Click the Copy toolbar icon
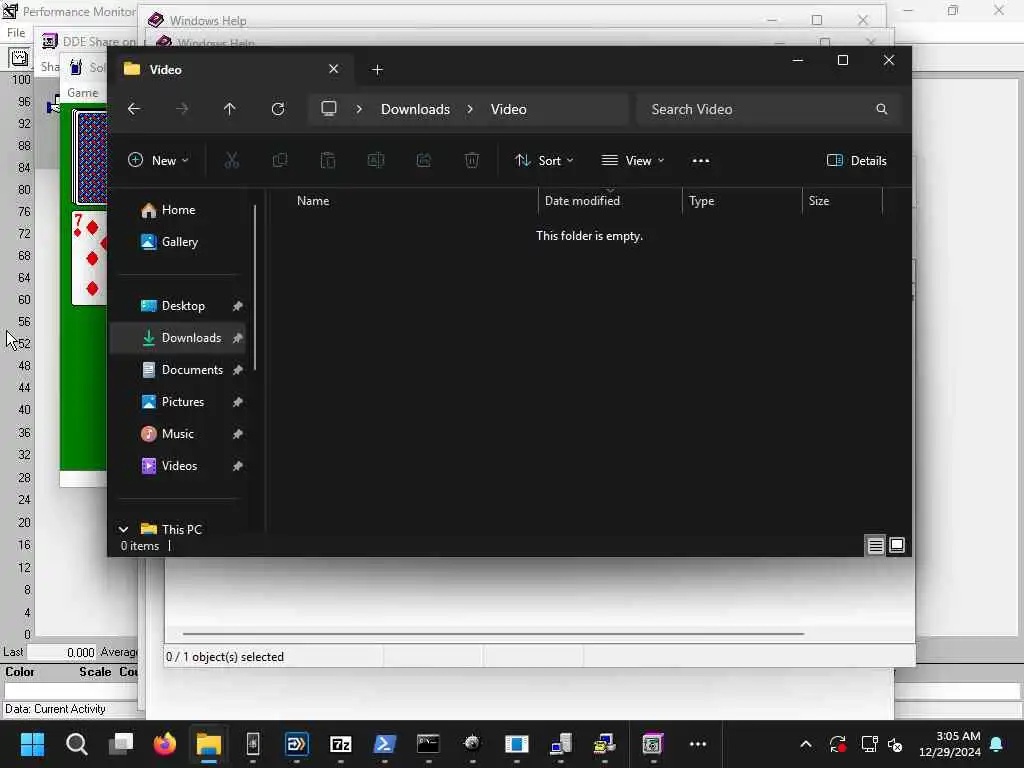This screenshot has height=768, width=1024. click(280, 161)
